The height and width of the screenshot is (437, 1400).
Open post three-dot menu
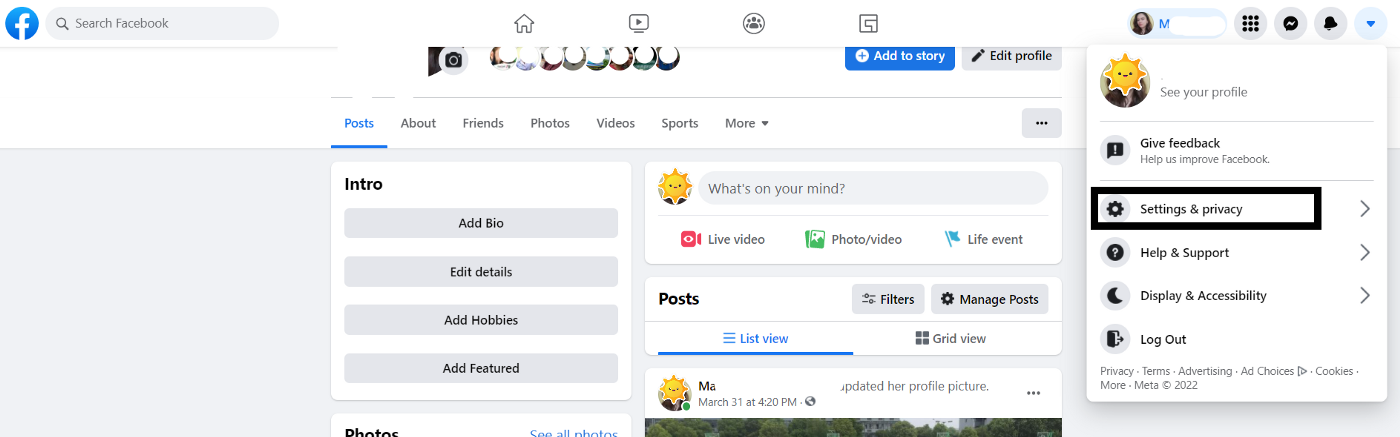[1033, 393]
